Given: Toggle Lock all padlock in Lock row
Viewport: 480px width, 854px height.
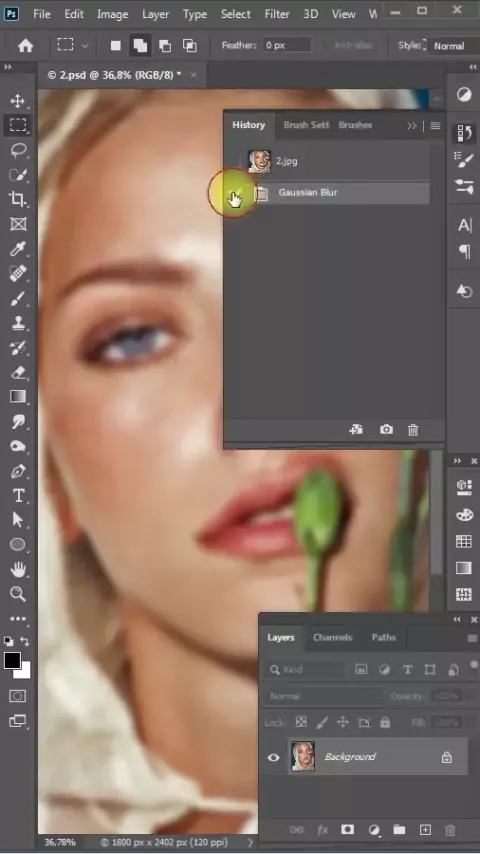Looking at the screenshot, I should tap(385, 722).
